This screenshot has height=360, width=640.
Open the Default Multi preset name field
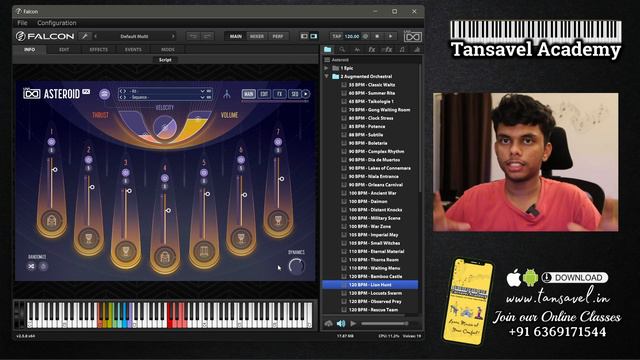(x=134, y=36)
